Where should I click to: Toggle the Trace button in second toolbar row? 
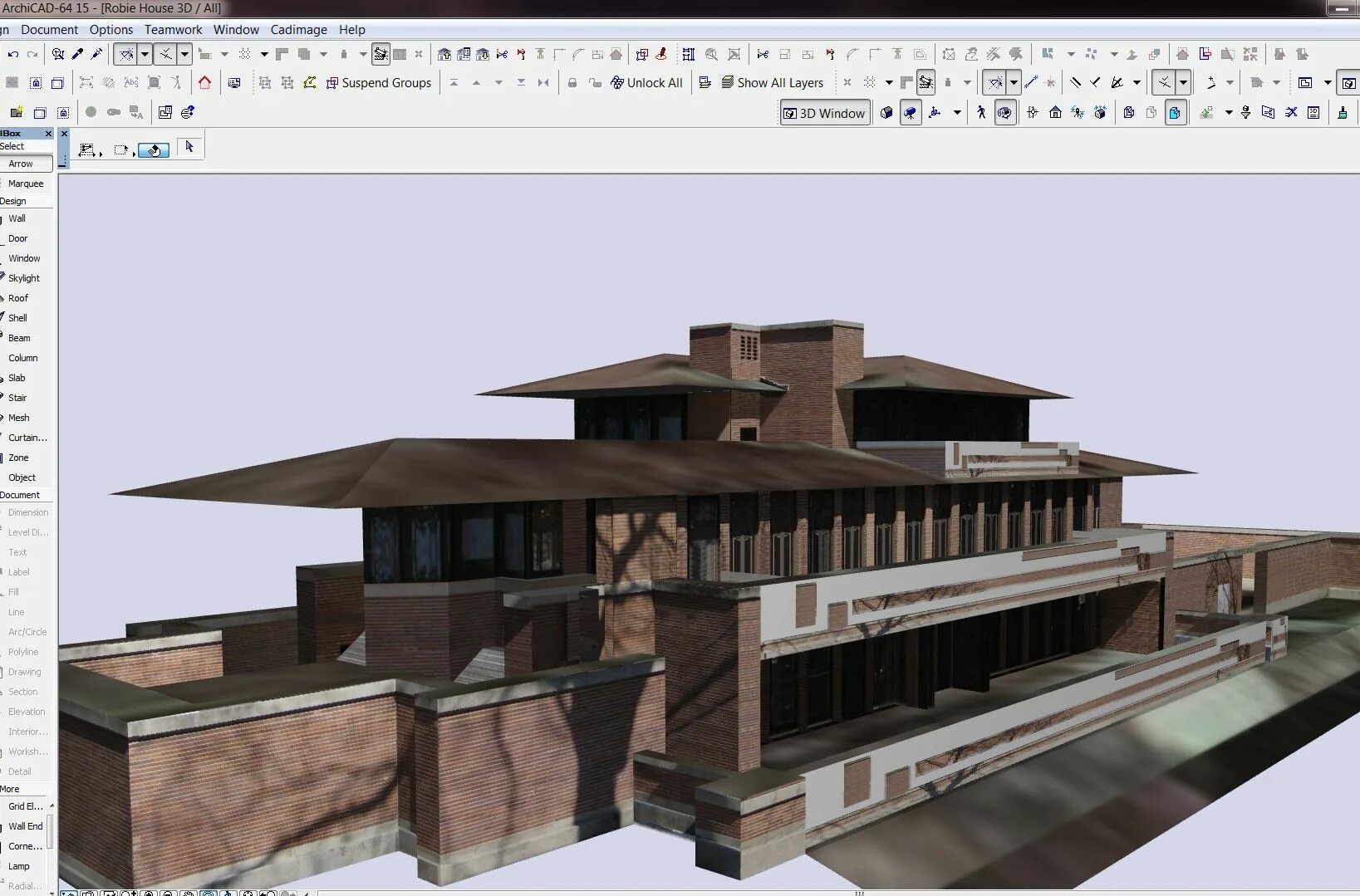pyautogui.click(x=925, y=82)
